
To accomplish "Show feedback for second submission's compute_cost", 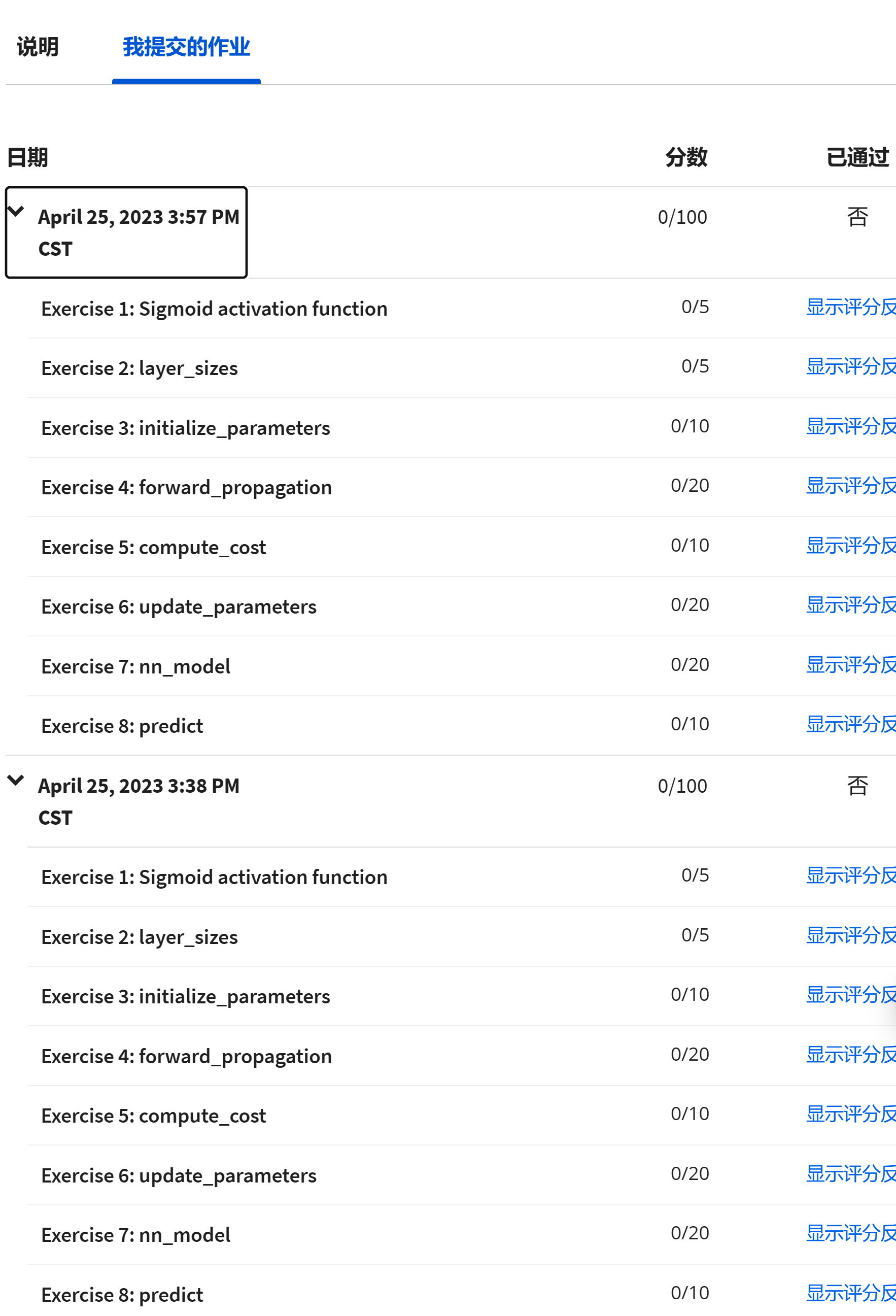I will pyautogui.click(x=850, y=1114).
